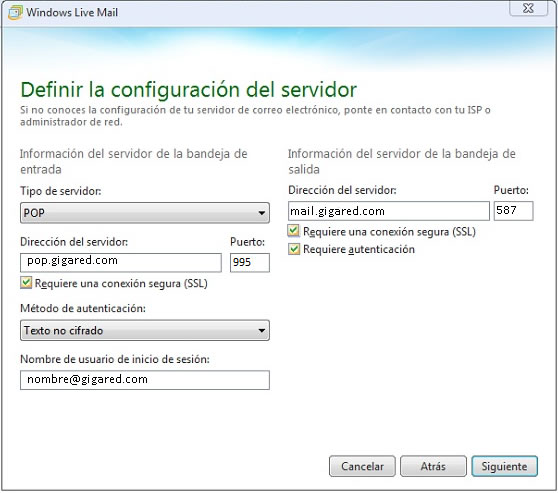This screenshot has height=493, width=558.
Task: Click the nombre@gigared.com username field
Action: [x=145, y=380]
